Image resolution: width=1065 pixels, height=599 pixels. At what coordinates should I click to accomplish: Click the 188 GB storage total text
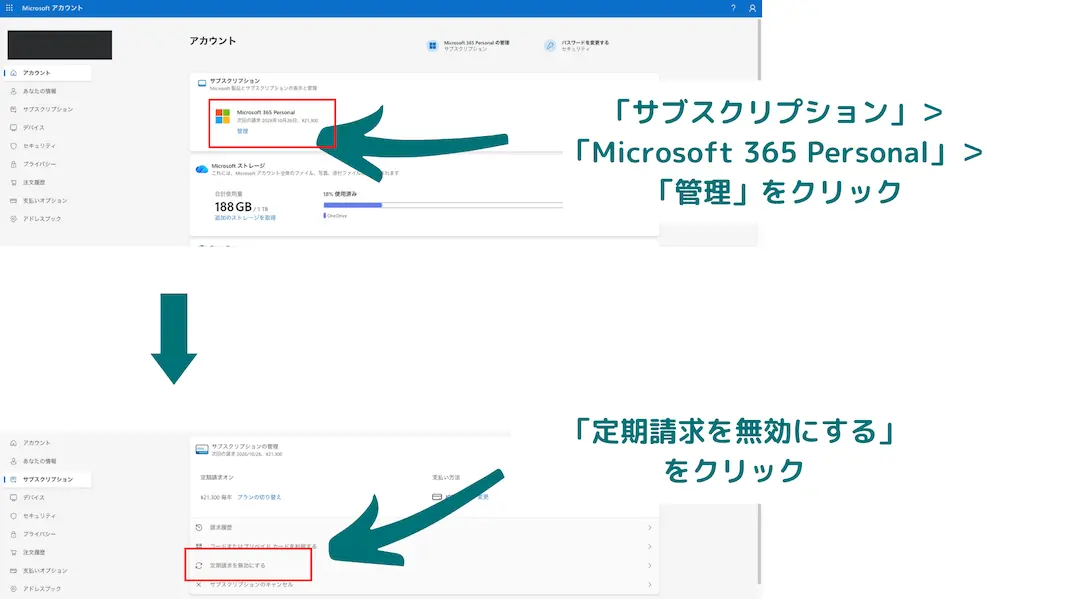(x=233, y=207)
